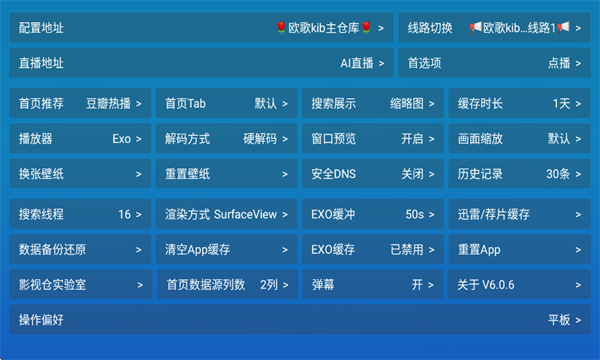Open the 配置地址 configuration address setting
This screenshot has width=600, height=360.
[x=201, y=28]
